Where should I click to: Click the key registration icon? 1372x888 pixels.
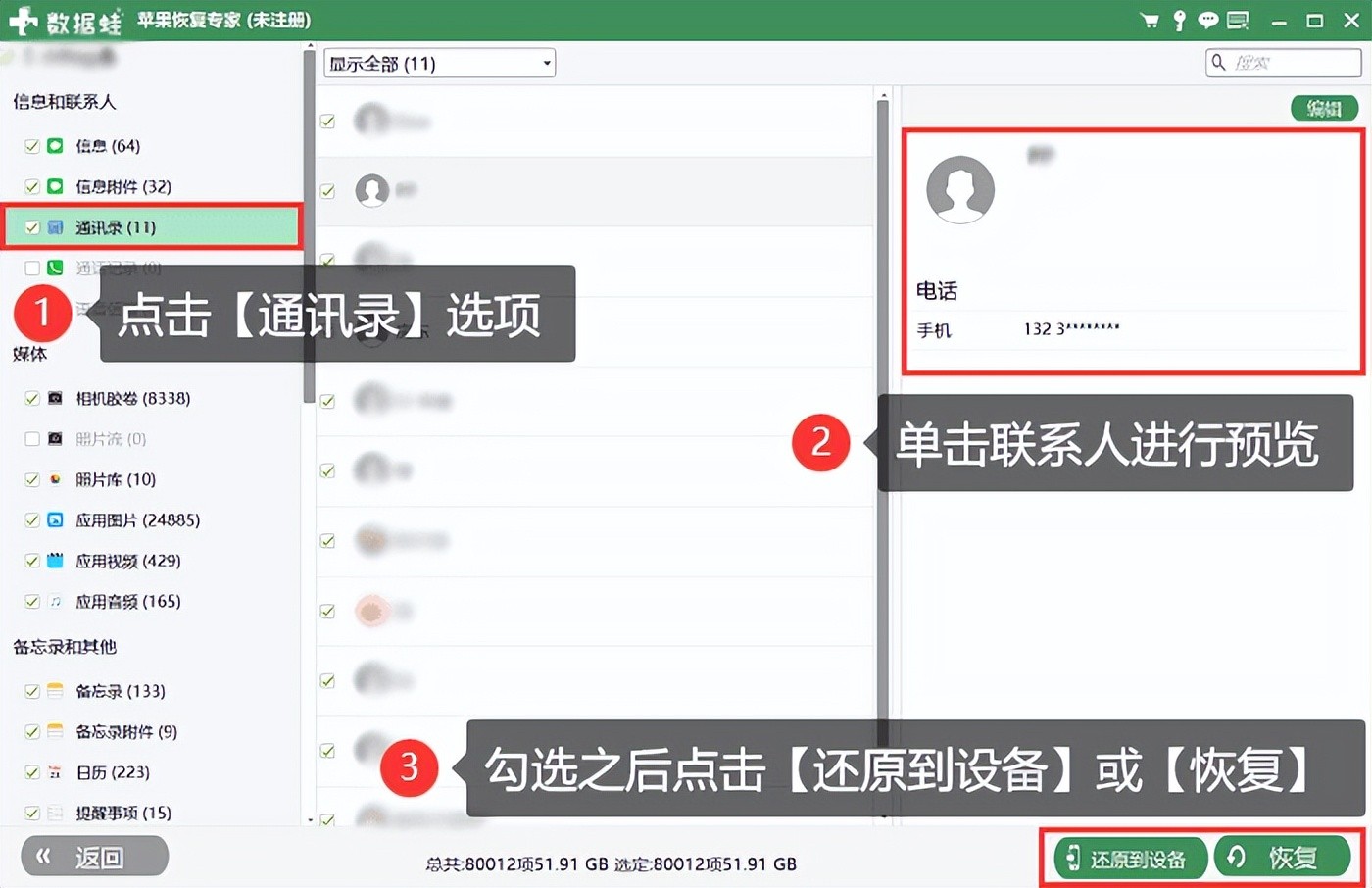[1179, 21]
